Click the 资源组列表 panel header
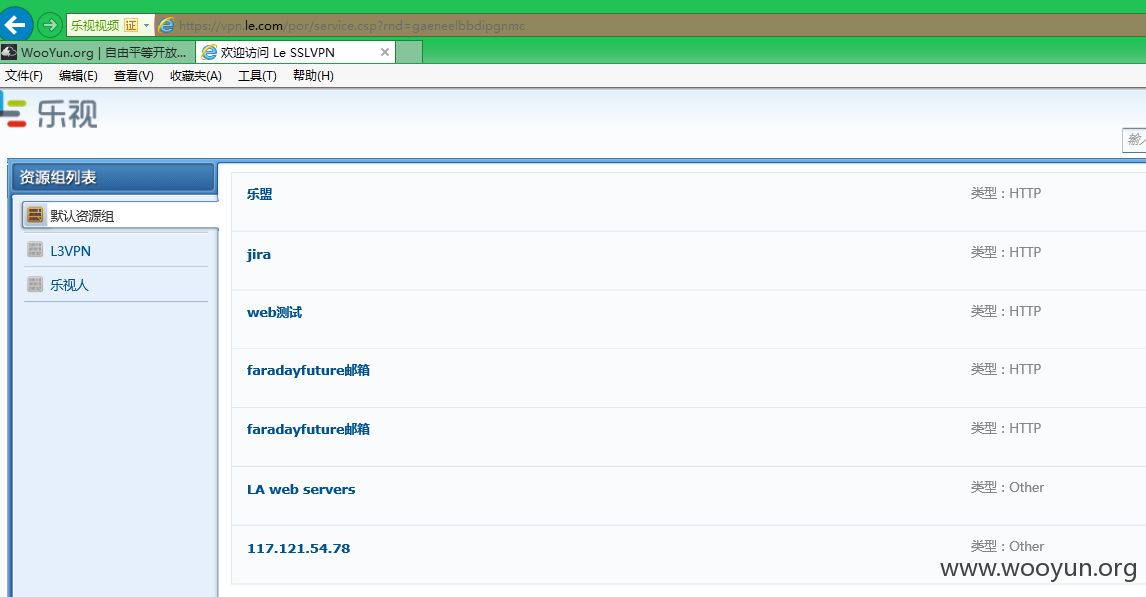Viewport: 1146px width, 597px height. coord(113,178)
